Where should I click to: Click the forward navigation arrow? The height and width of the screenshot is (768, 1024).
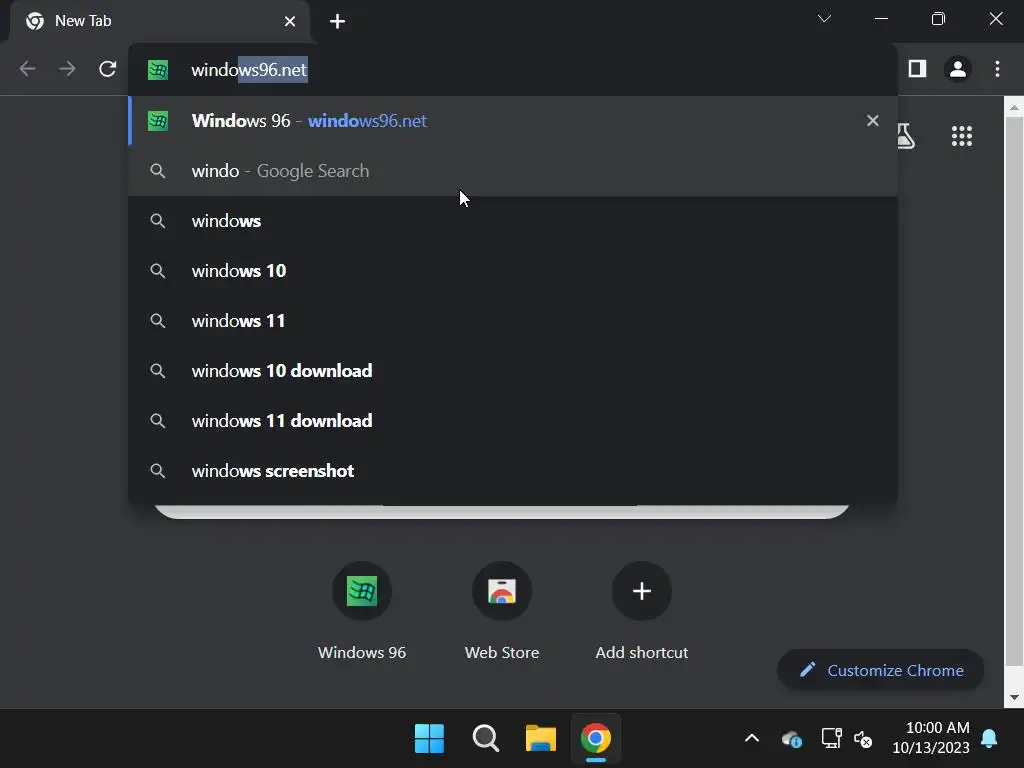[67, 69]
